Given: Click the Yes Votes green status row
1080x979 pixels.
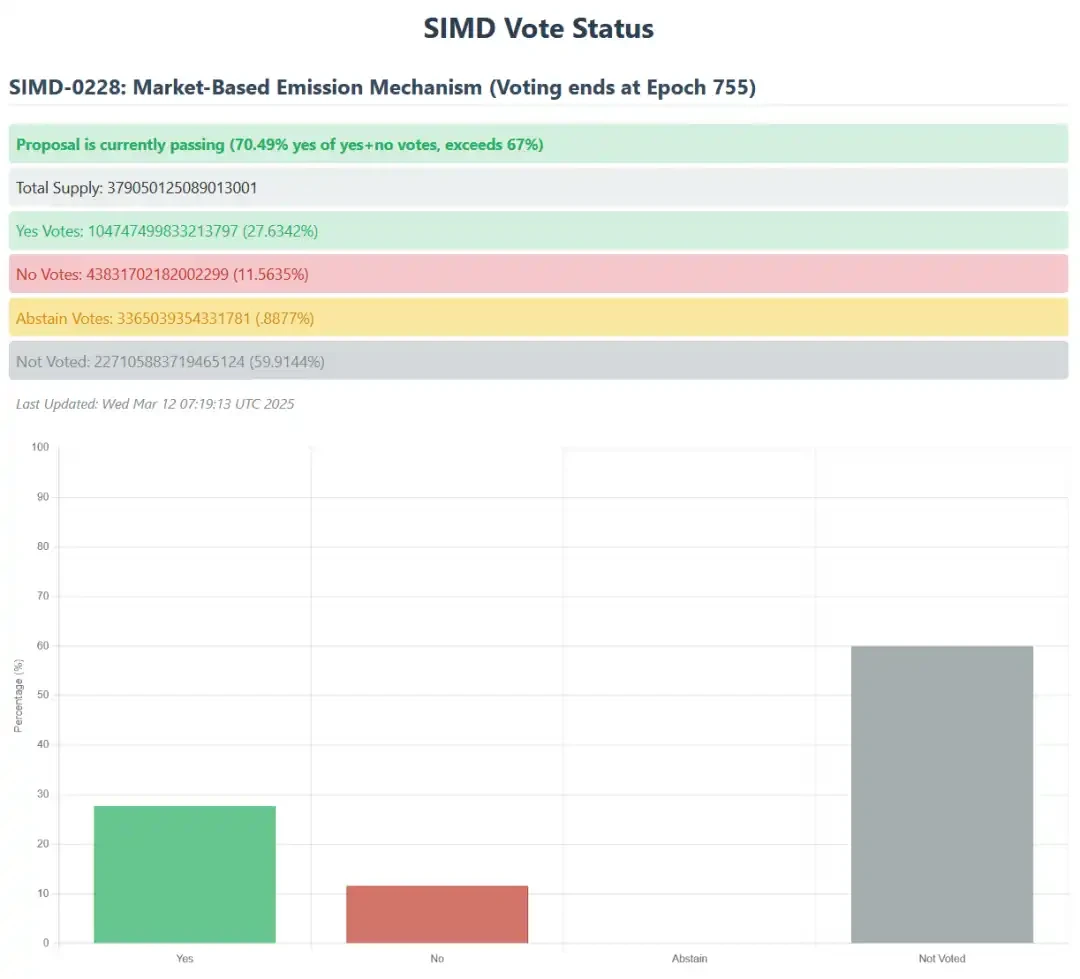Looking at the screenshot, I should point(539,231).
